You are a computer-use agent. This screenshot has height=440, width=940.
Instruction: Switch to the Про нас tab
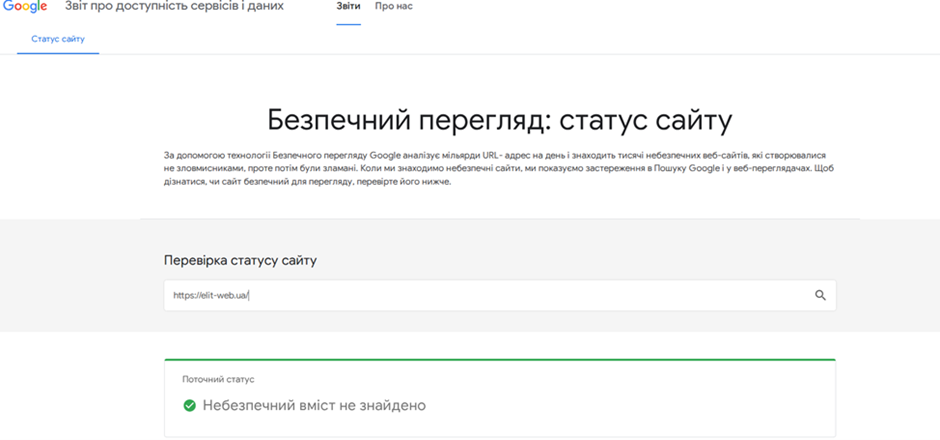(x=393, y=7)
